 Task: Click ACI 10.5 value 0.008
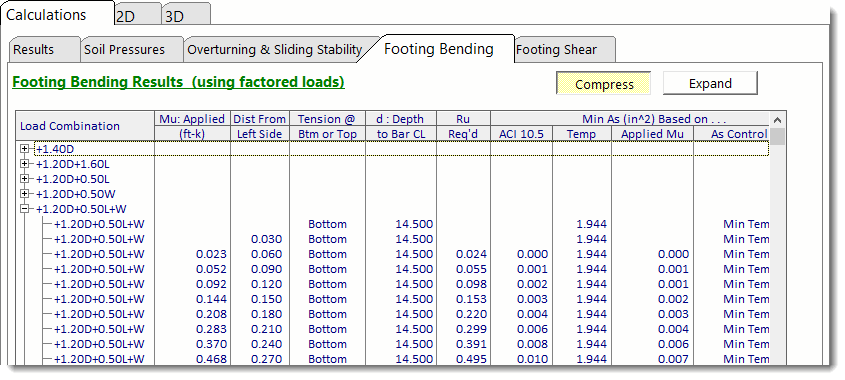[533, 345]
